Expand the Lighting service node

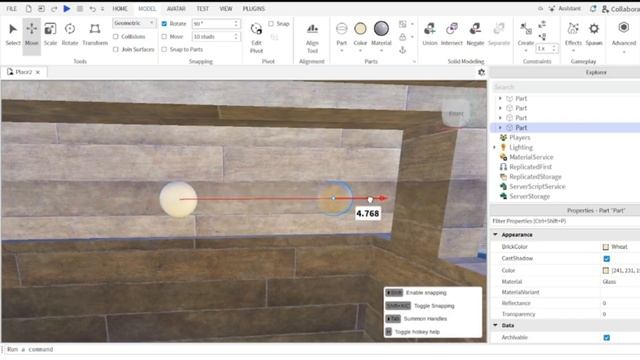[494, 147]
